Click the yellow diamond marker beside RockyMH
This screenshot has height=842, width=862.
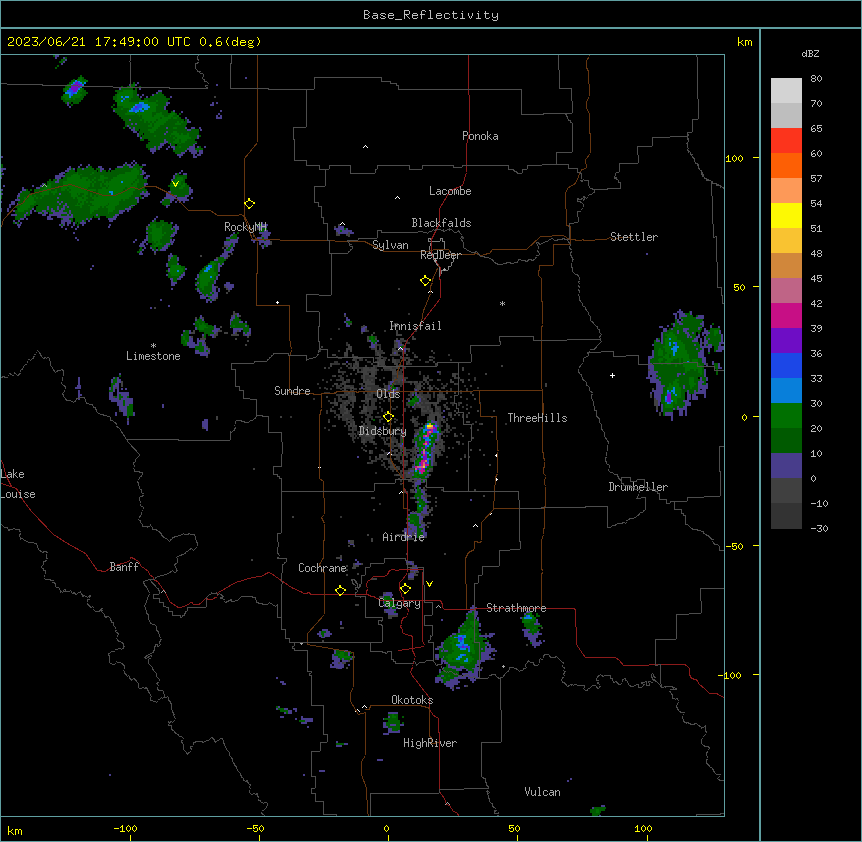click(x=249, y=203)
